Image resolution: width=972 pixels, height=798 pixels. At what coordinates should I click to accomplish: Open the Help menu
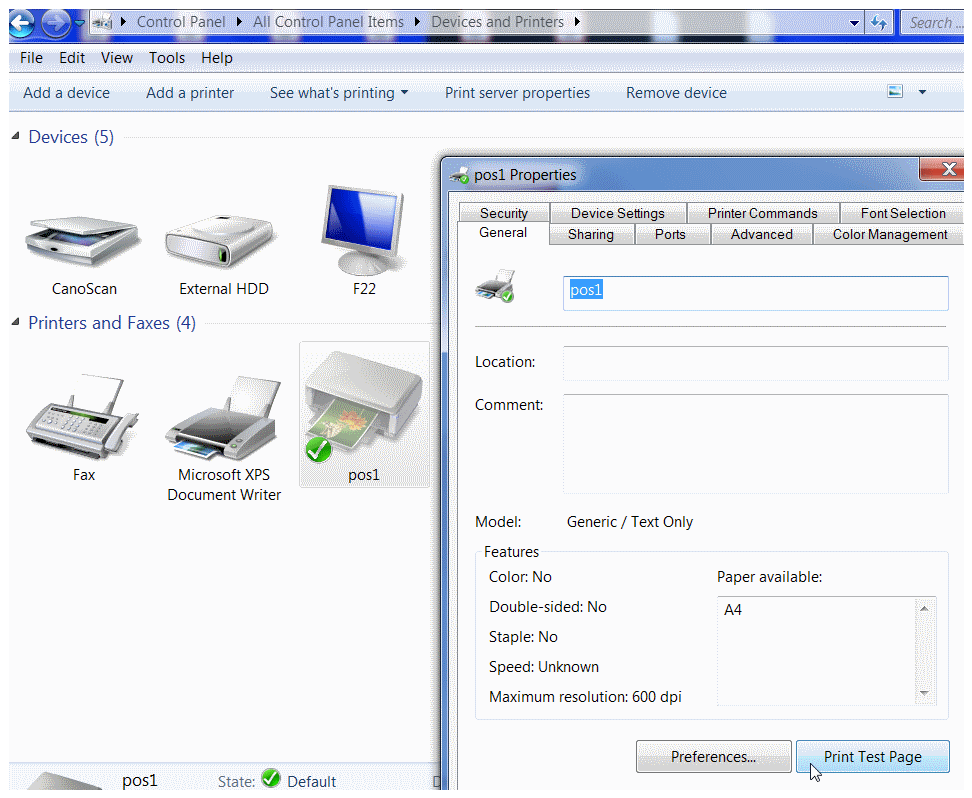[217, 58]
